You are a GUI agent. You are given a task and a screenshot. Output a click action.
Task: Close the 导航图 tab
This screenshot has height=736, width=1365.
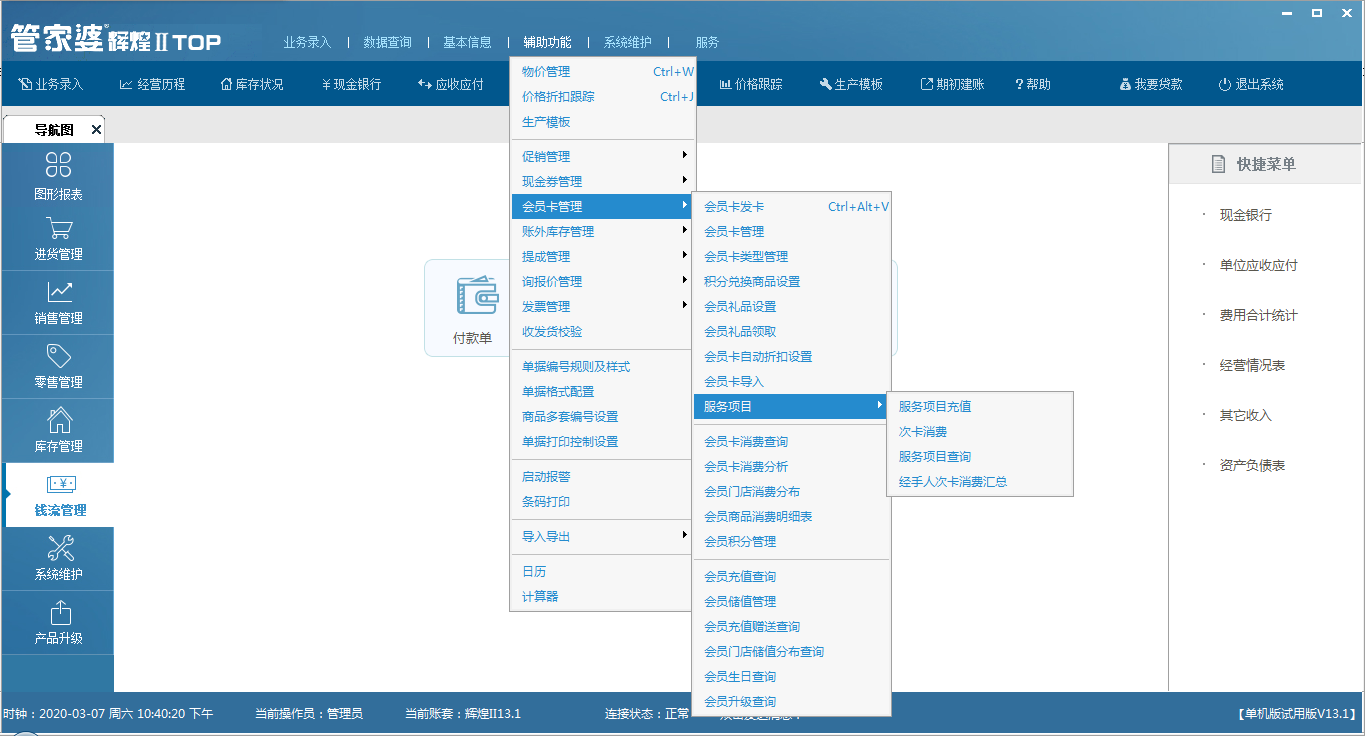(x=96, y=130)
